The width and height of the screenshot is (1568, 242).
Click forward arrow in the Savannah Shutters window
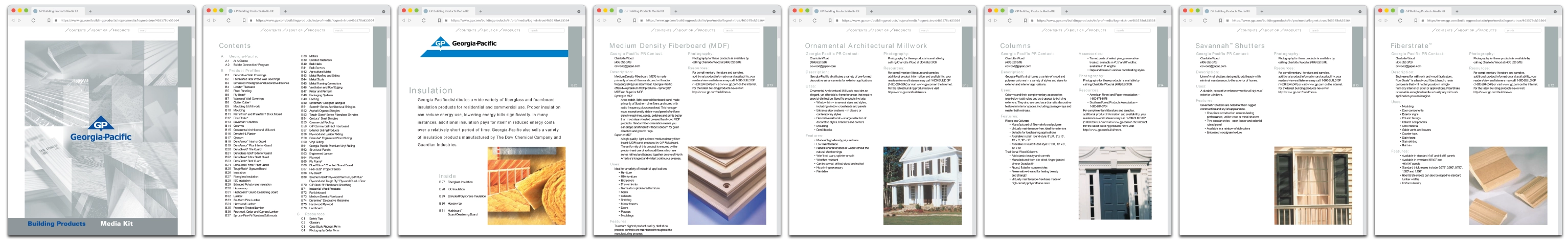(x=1191, y=20)
